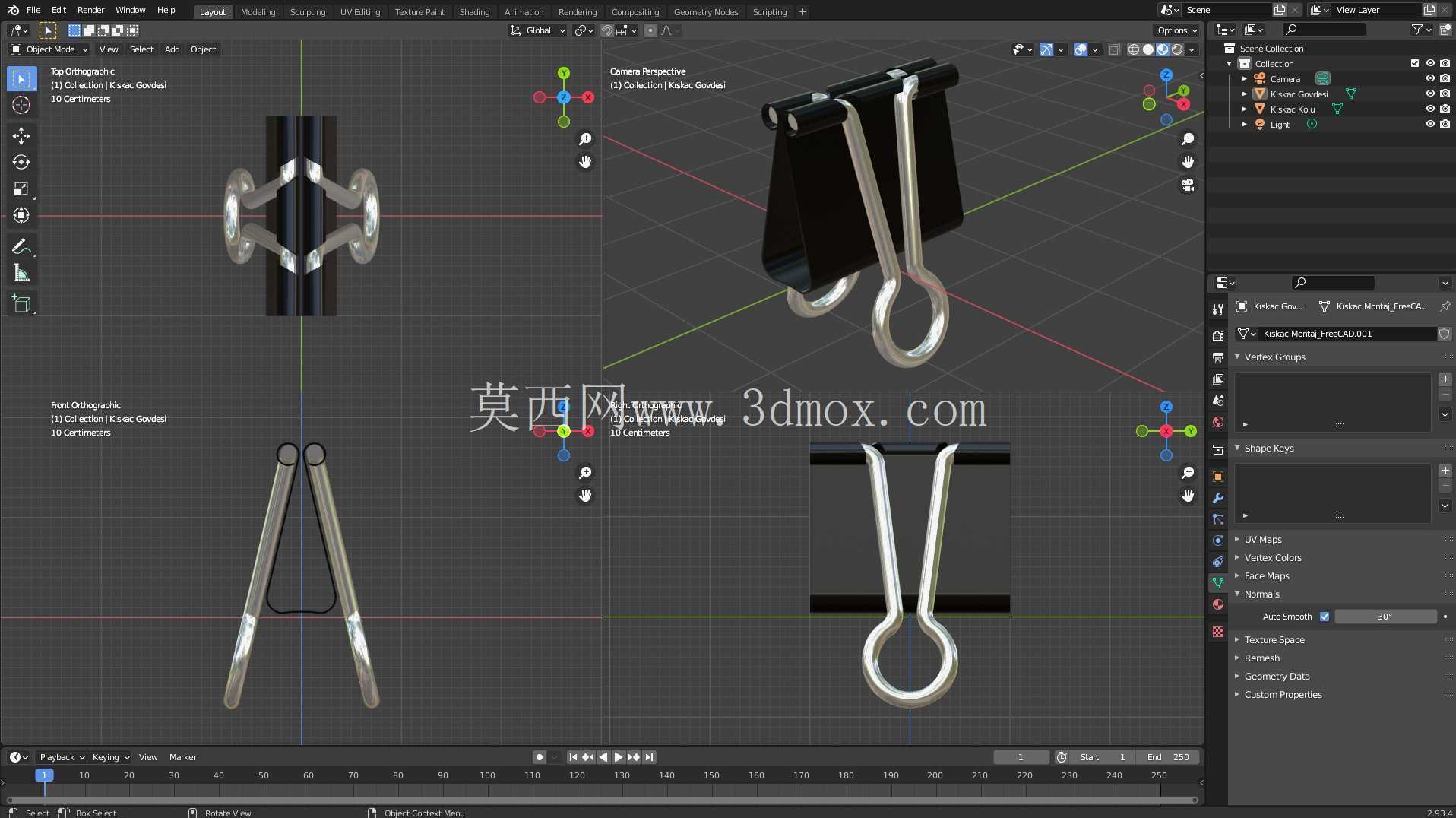Select the Scale tool
Screen dimensions: 1456x818
[x=21, y=189]
